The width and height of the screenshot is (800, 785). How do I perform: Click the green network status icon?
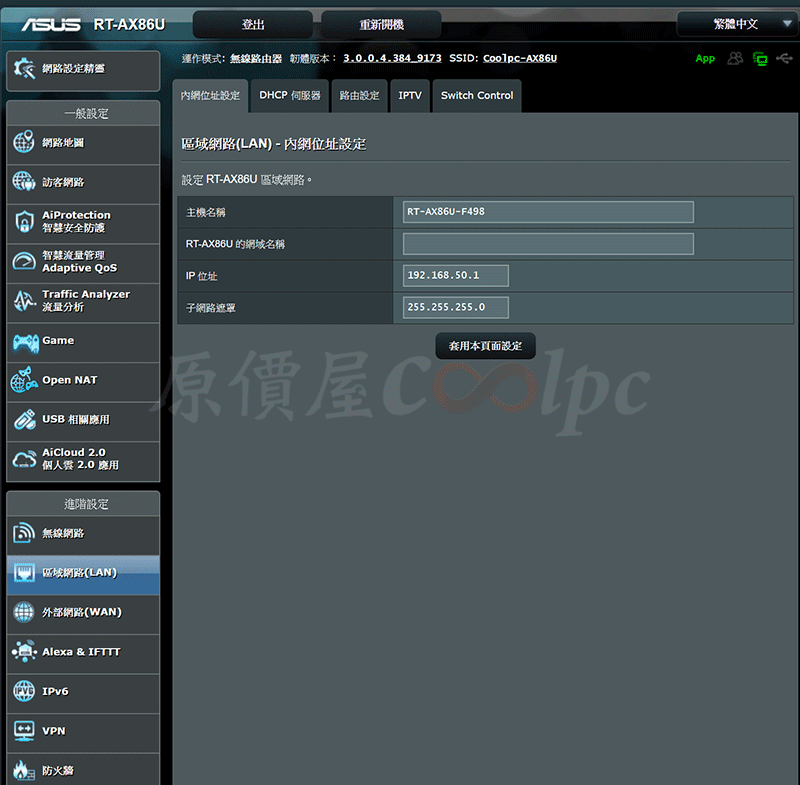(x=760, y=59)
